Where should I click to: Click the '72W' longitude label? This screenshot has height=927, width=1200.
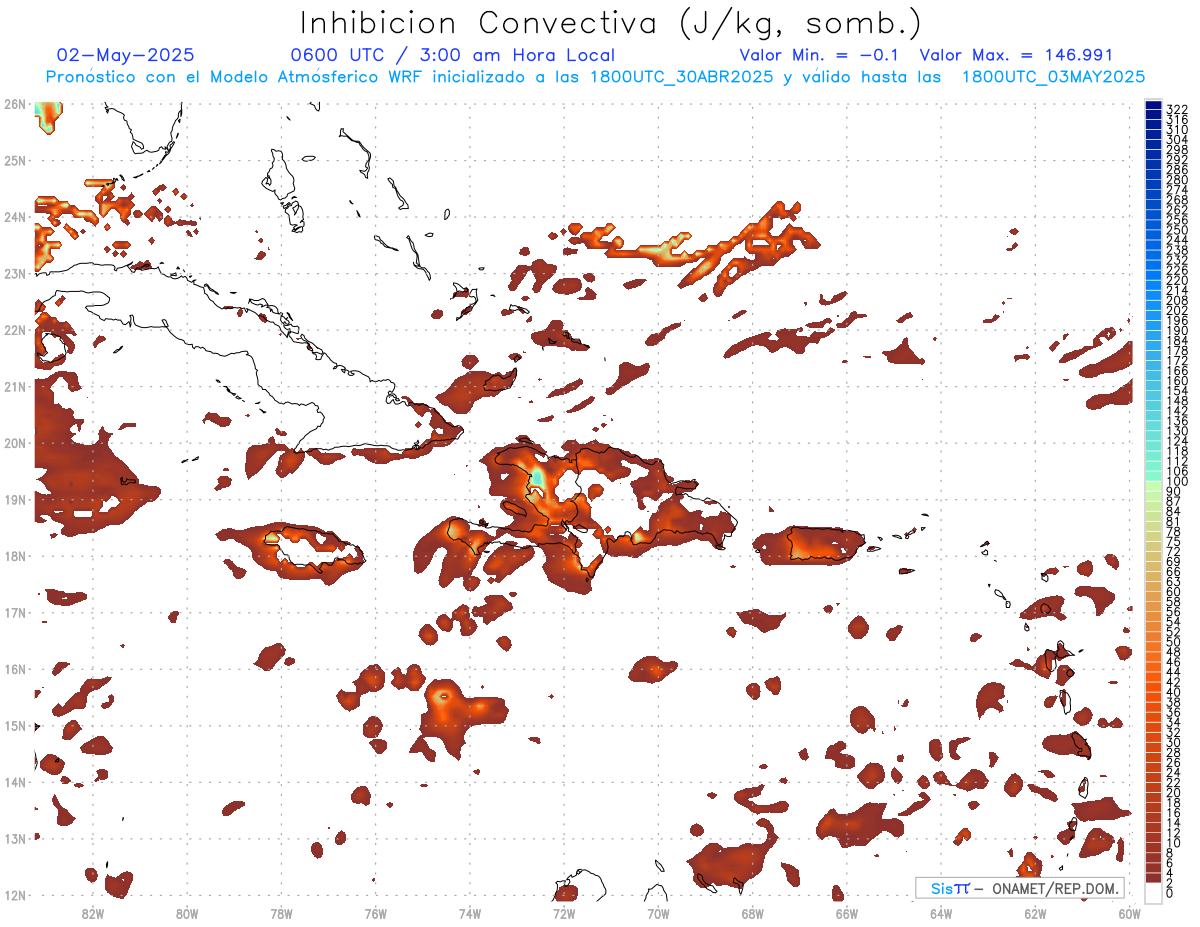[x=564, y=912]
